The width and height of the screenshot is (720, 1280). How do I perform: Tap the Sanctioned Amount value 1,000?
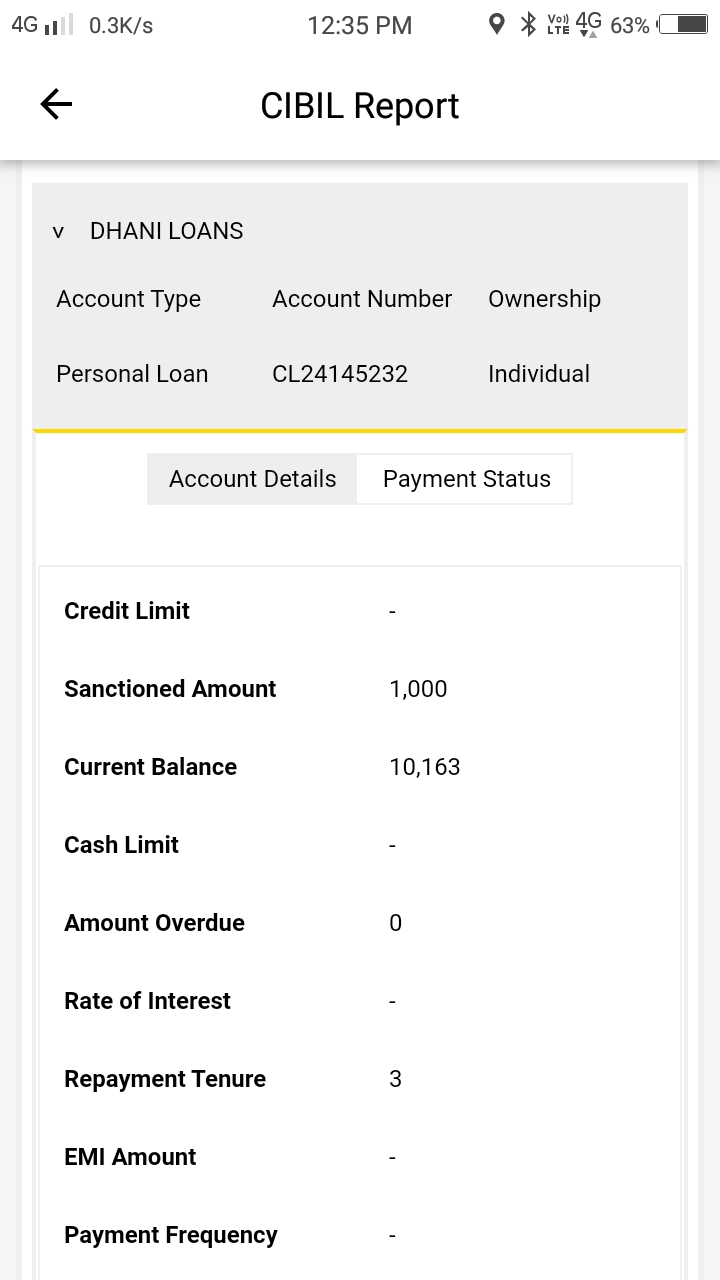418,689
